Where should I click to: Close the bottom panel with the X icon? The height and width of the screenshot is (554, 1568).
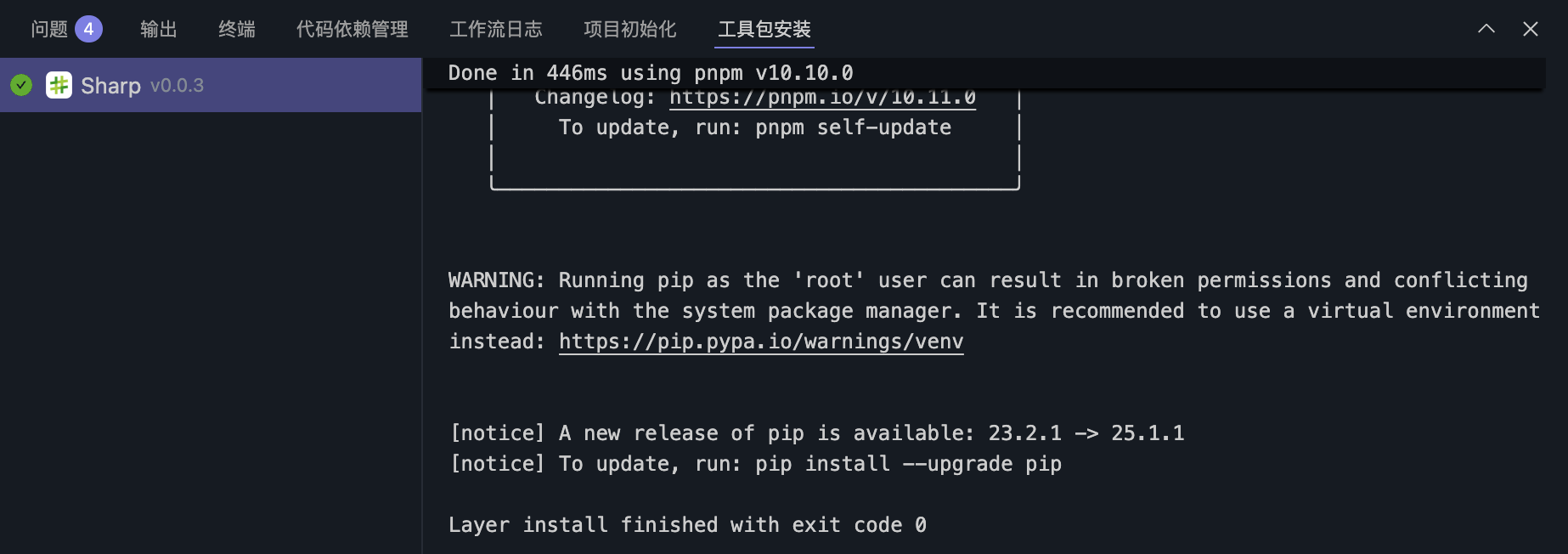pos(1531,29)
